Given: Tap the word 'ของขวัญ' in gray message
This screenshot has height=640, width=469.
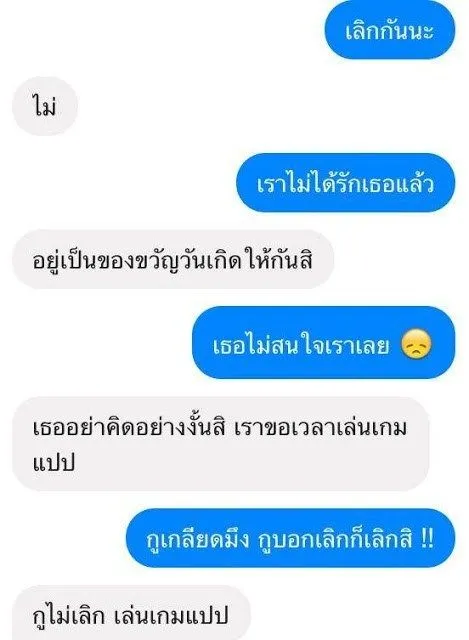Looking at the screenshot, I should pyautogui.click(x=134, y=260).
